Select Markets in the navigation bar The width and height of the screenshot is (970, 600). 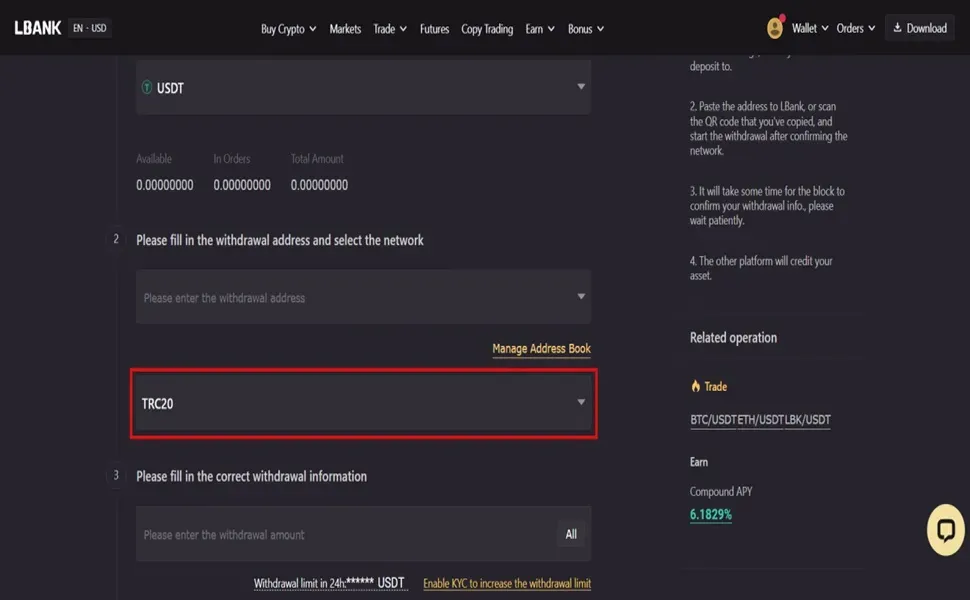pos(345,28)
